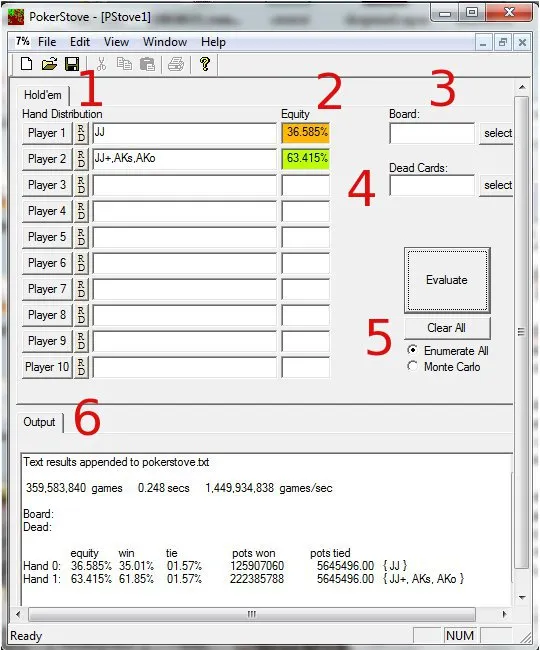This screenshot has width=540, height=650.
Task: Select the Enumerate All radio button
Action: click(412, 350)
